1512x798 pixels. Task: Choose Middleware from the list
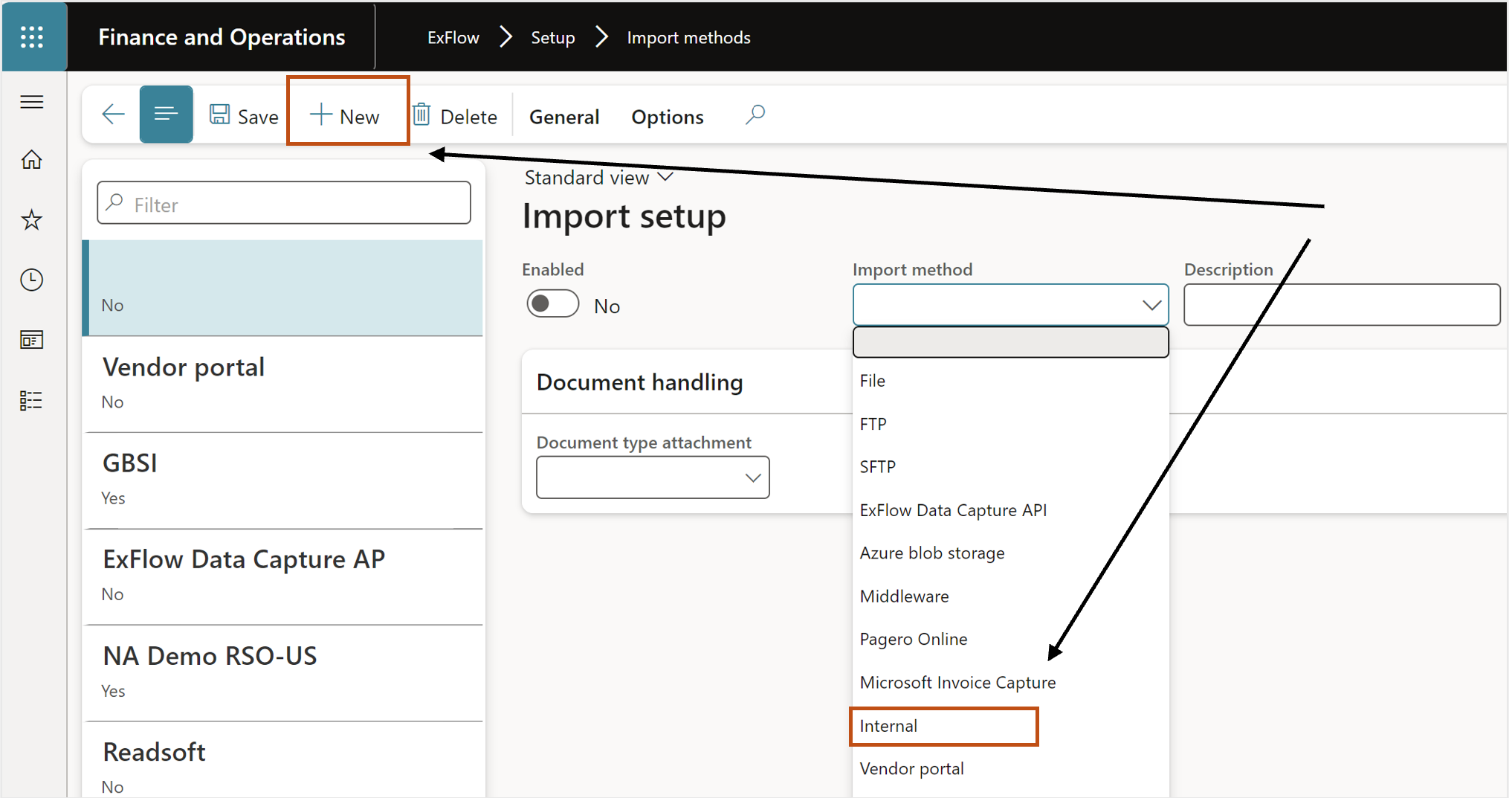[1010, 596]
